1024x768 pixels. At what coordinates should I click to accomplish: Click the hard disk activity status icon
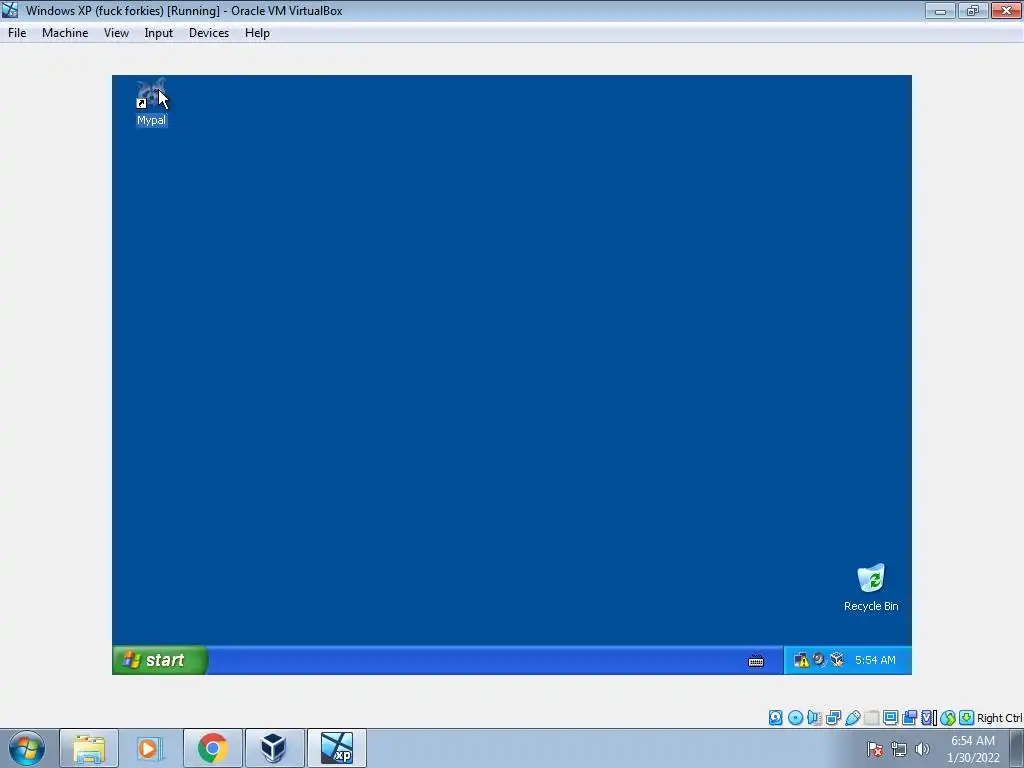click(x=775, y=718)
